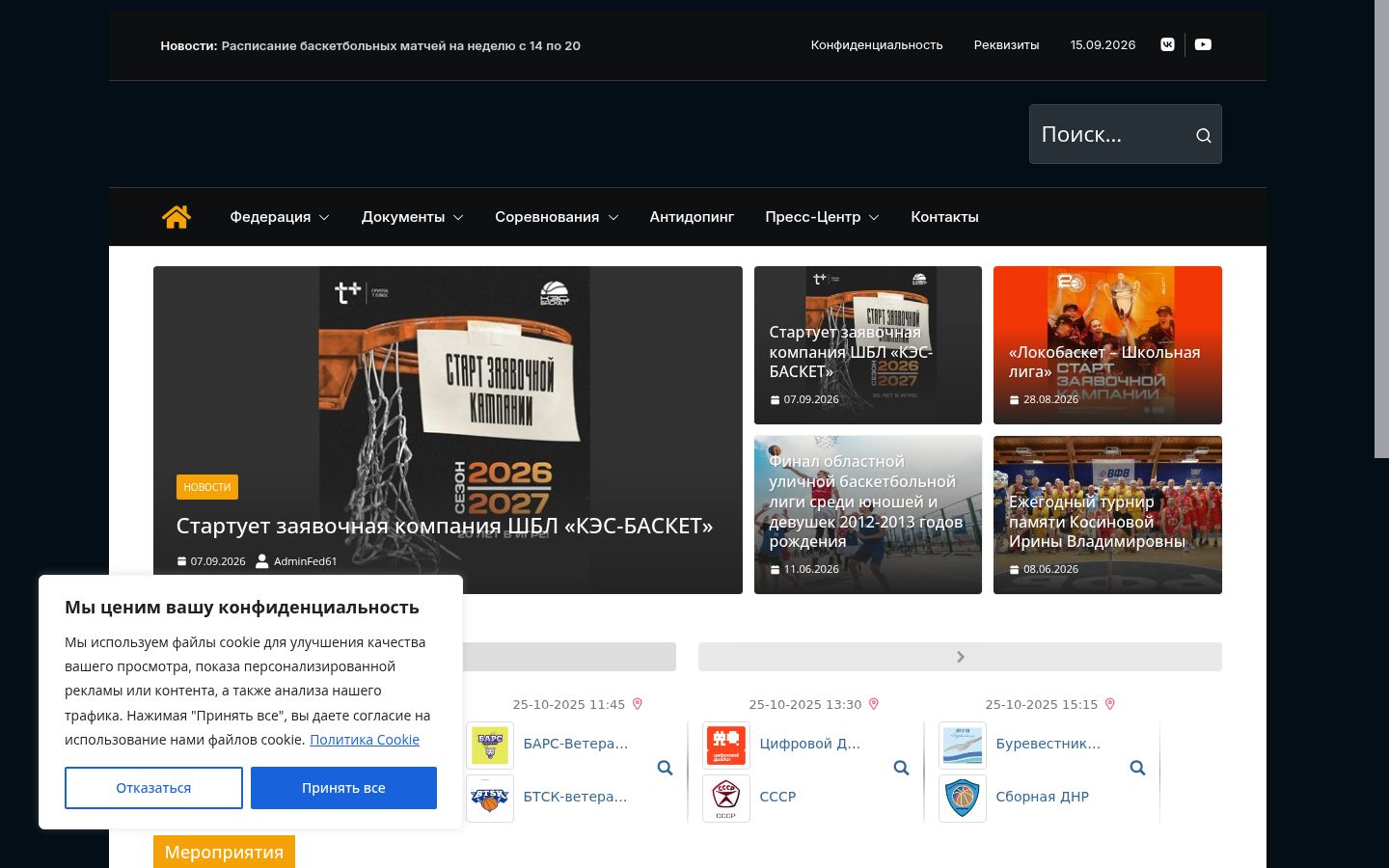Advance matches carousel with right chevron bar
Viewport: 1389px width, 868px height.
[x=960, y=657]
